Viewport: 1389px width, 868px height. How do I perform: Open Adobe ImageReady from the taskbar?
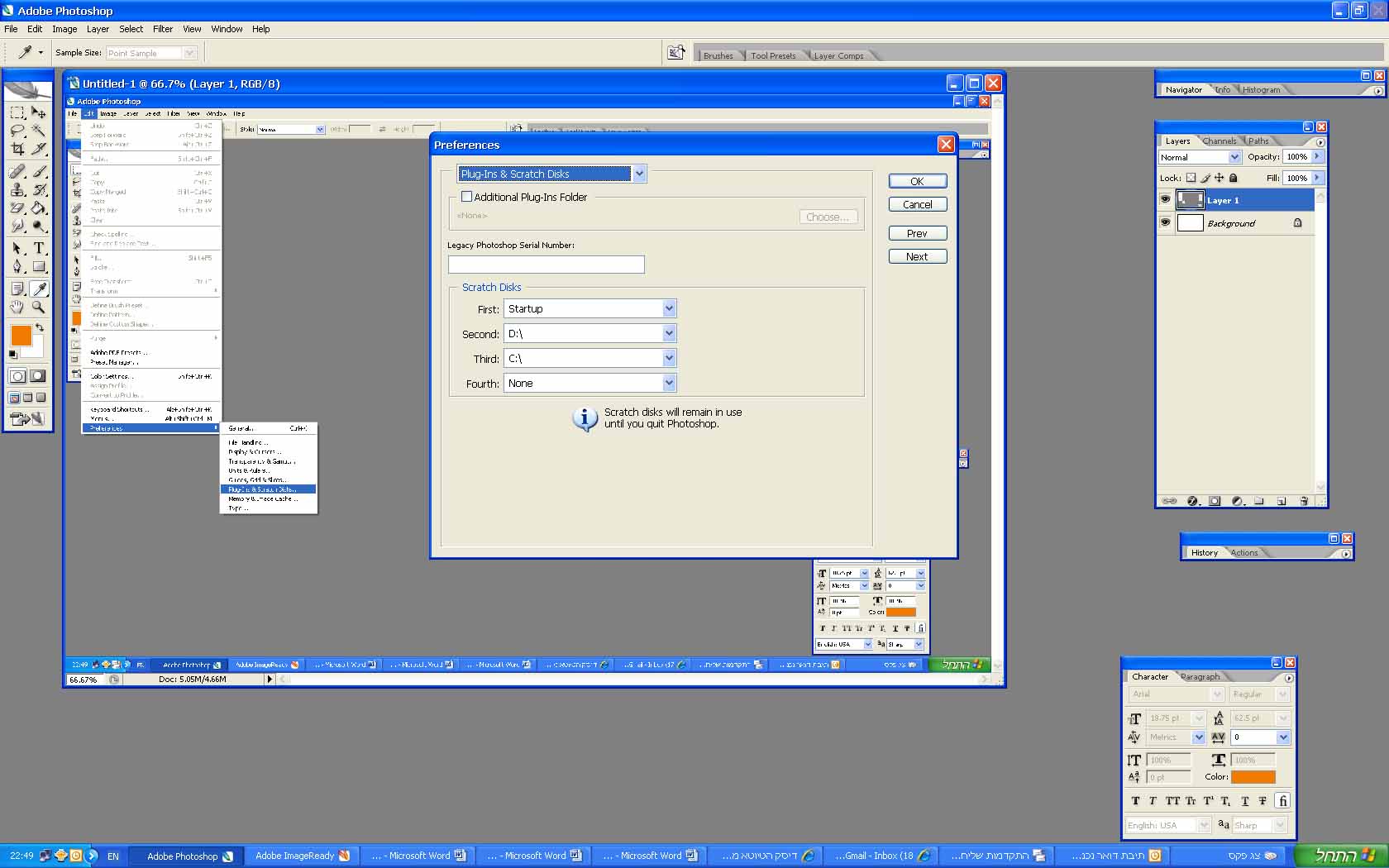[302, 856]
